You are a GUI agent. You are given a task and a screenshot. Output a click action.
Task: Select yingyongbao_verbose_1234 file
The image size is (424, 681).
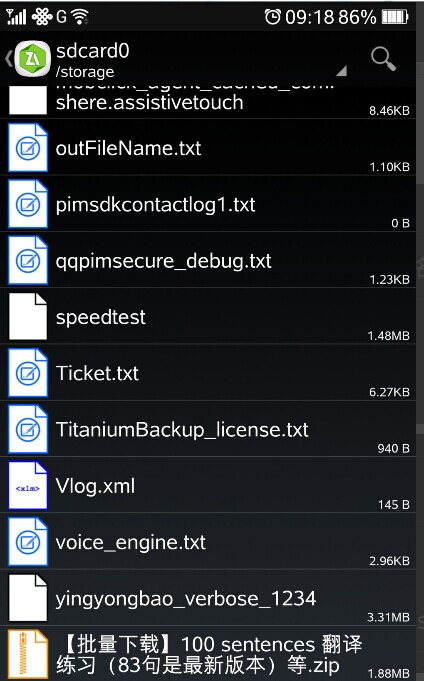(208, 598)
